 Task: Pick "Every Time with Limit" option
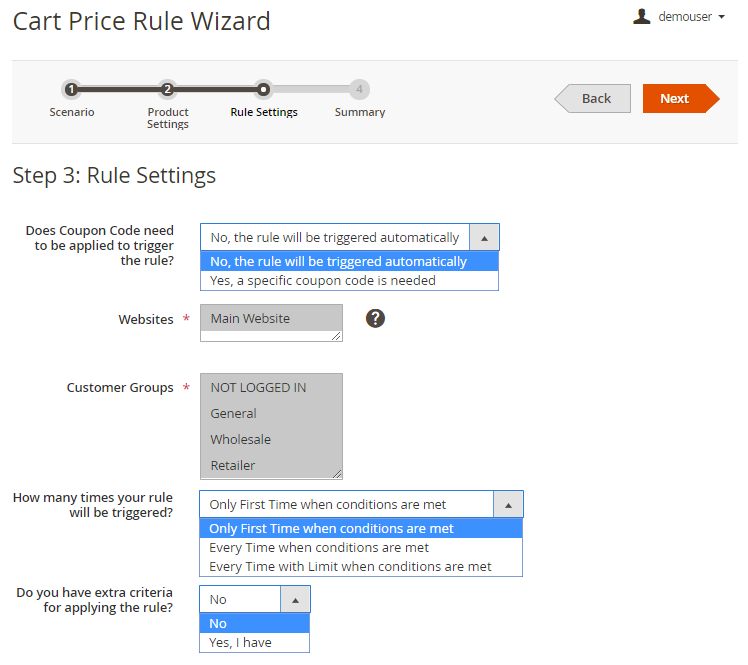tap(350, 567)
